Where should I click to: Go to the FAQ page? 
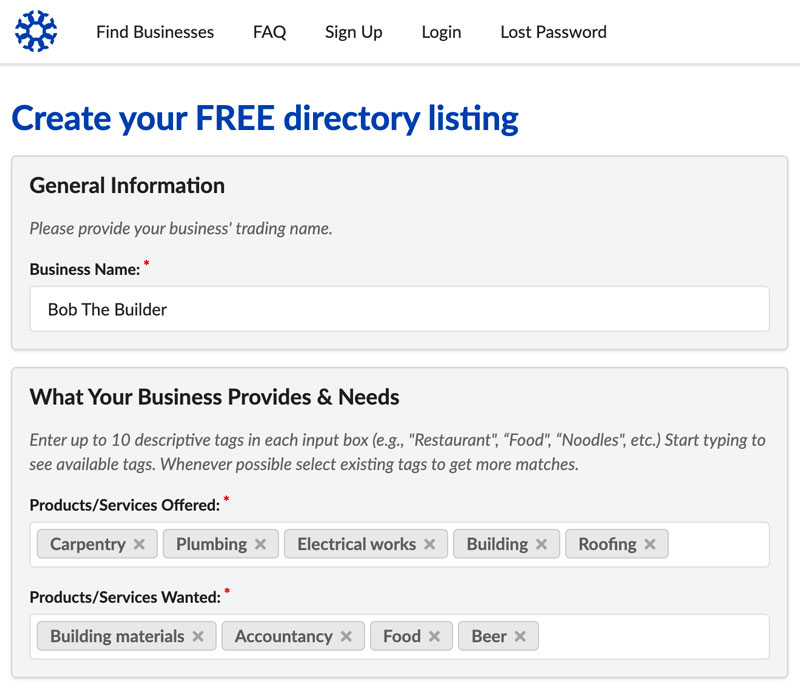click(269, 32)
